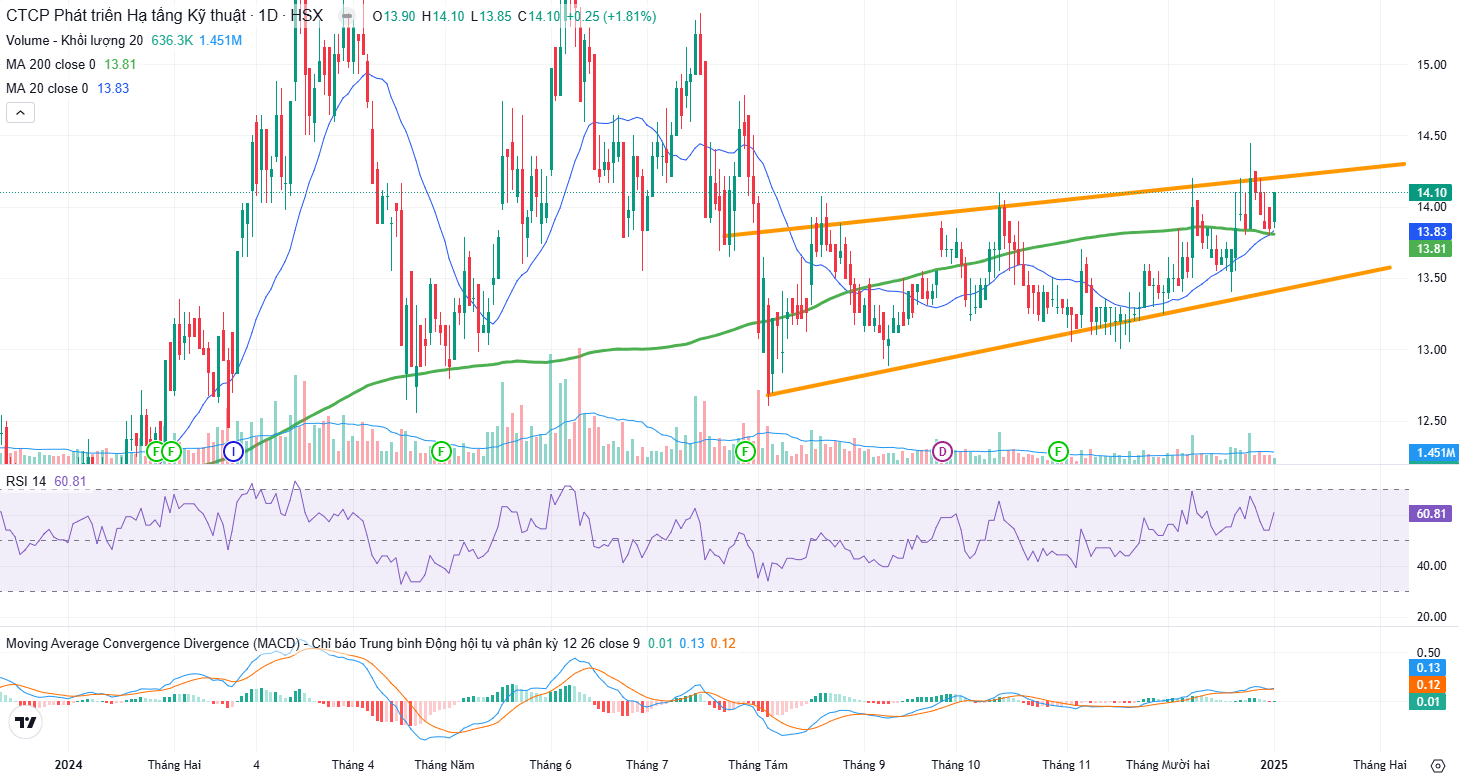Click the 12.50 price scale value
Viewport: 1459px width, 777px height.
coord(1432,420)
